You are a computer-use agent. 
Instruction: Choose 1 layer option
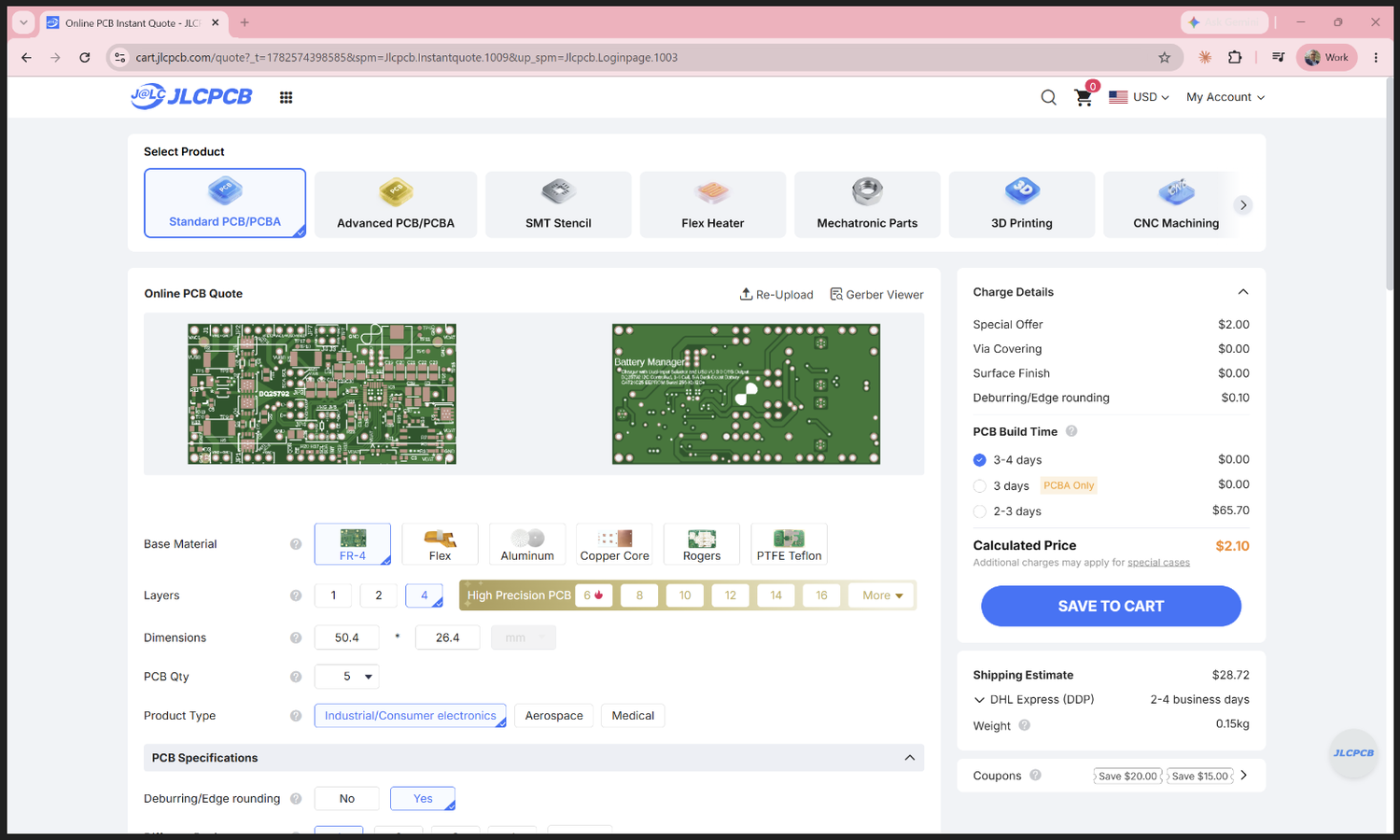tap(333, 595)
